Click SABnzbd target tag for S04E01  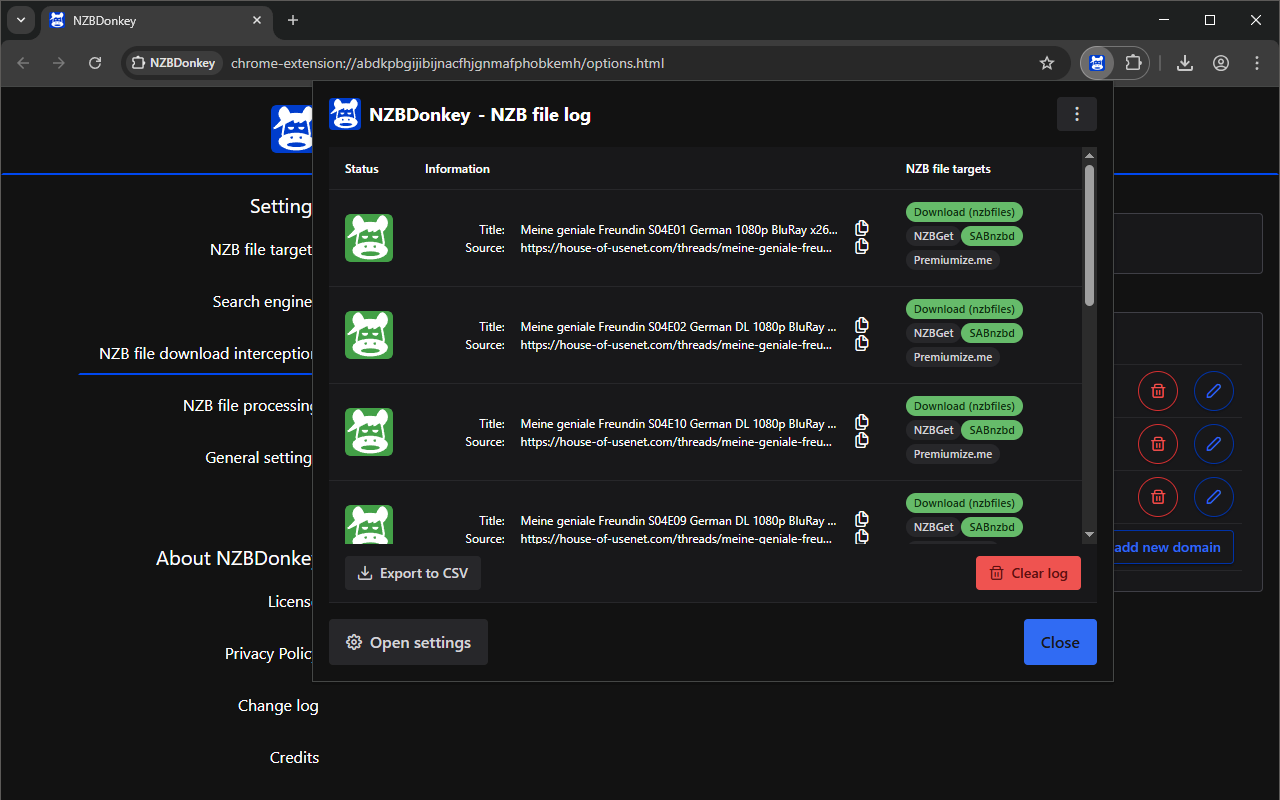pyautogui.click(x=991, y=236)
